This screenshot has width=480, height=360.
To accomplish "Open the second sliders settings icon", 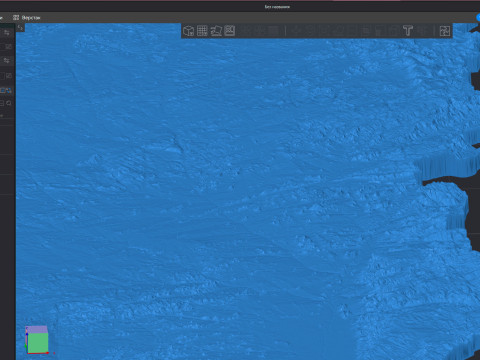I will [x=7, y=60].
